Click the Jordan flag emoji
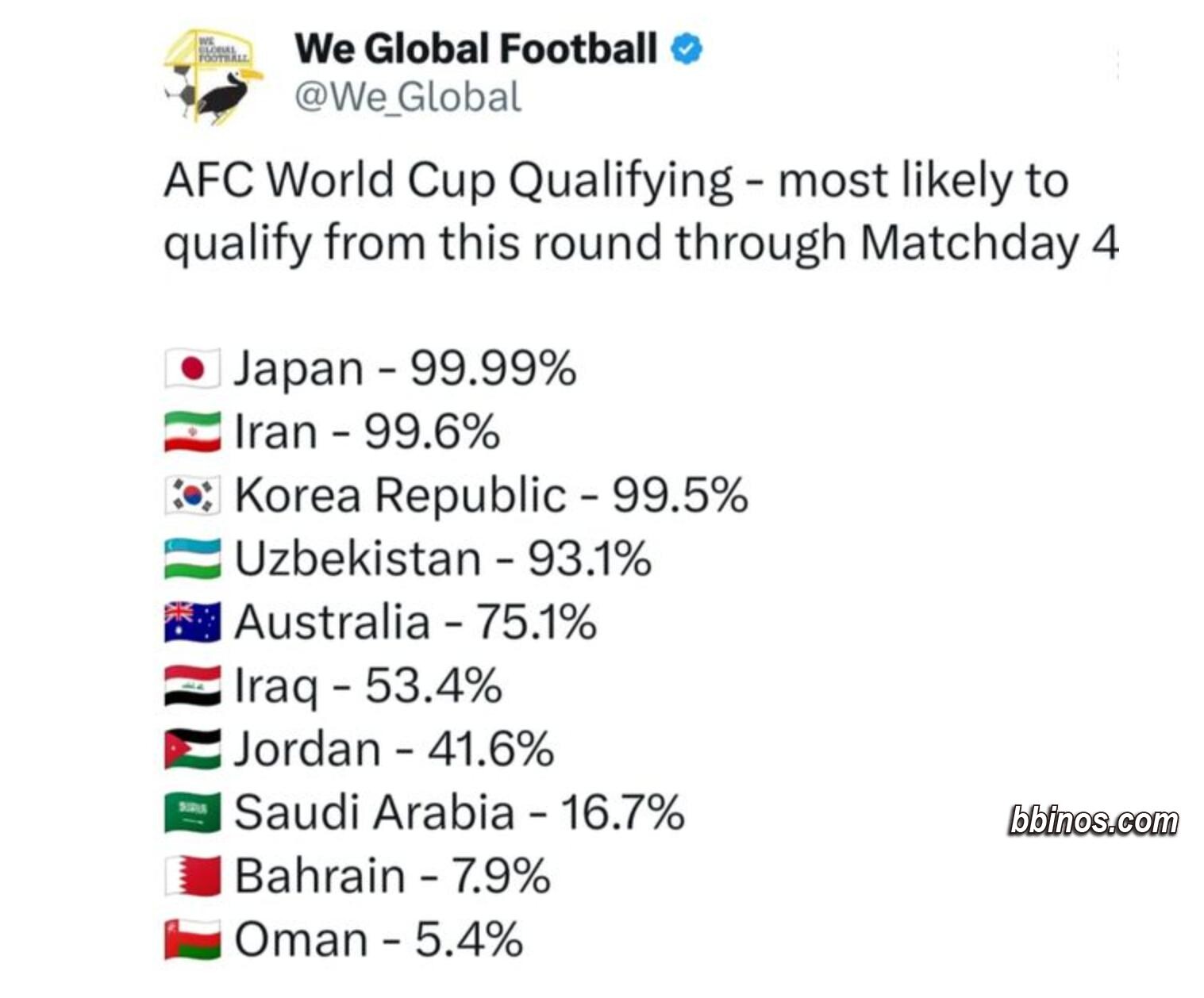Screen dimensions: 1204x998 (x=193, y=750)
